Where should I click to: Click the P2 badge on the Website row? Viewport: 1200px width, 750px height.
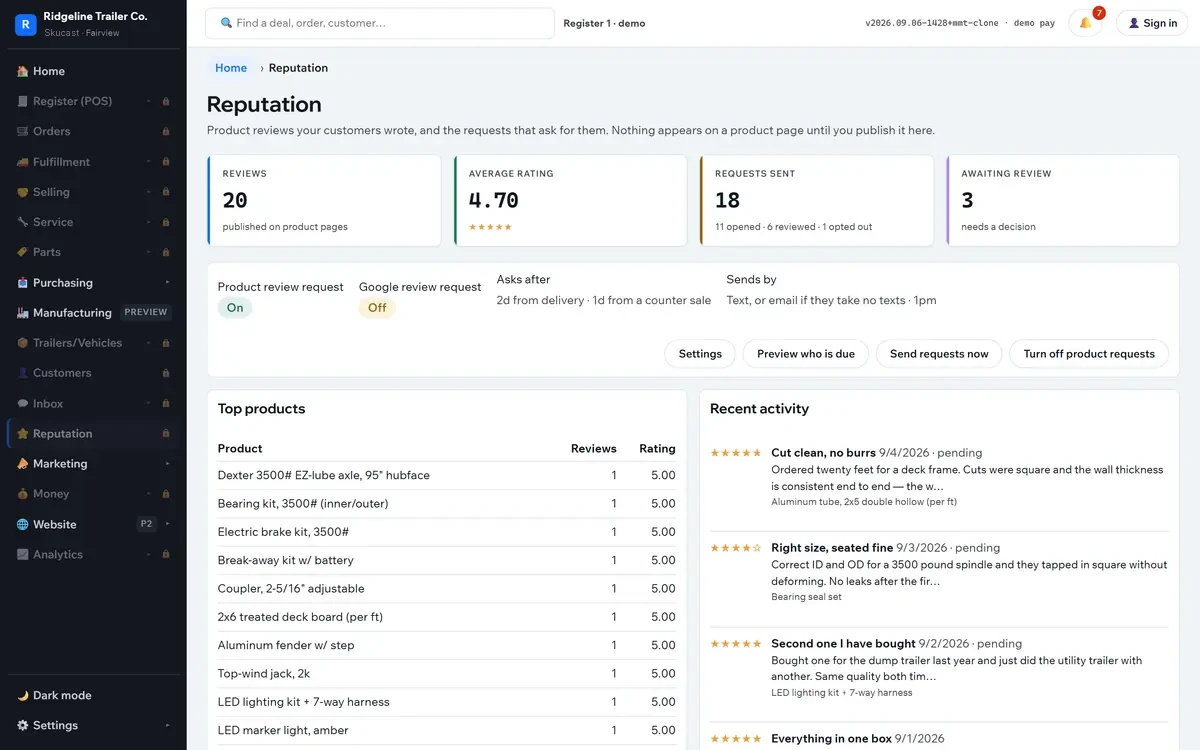click(146, 524)
